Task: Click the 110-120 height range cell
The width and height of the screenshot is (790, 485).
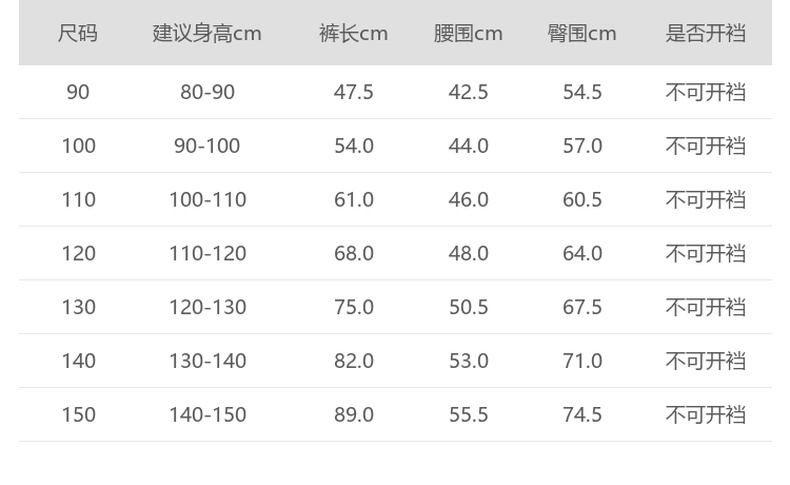Action: [207, 254]
